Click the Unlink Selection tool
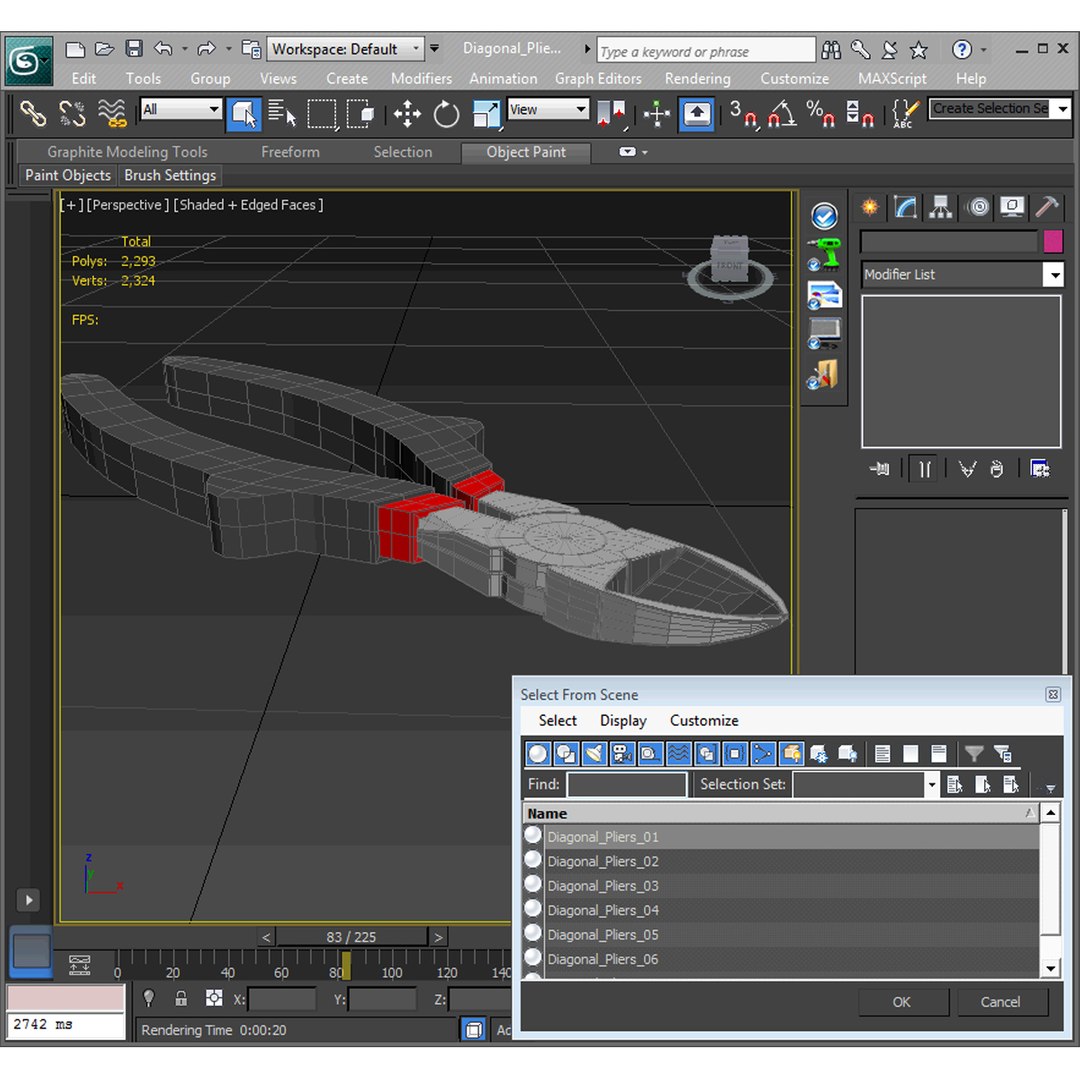This screenshot has width=1080, height=1080. coord(72,113)
